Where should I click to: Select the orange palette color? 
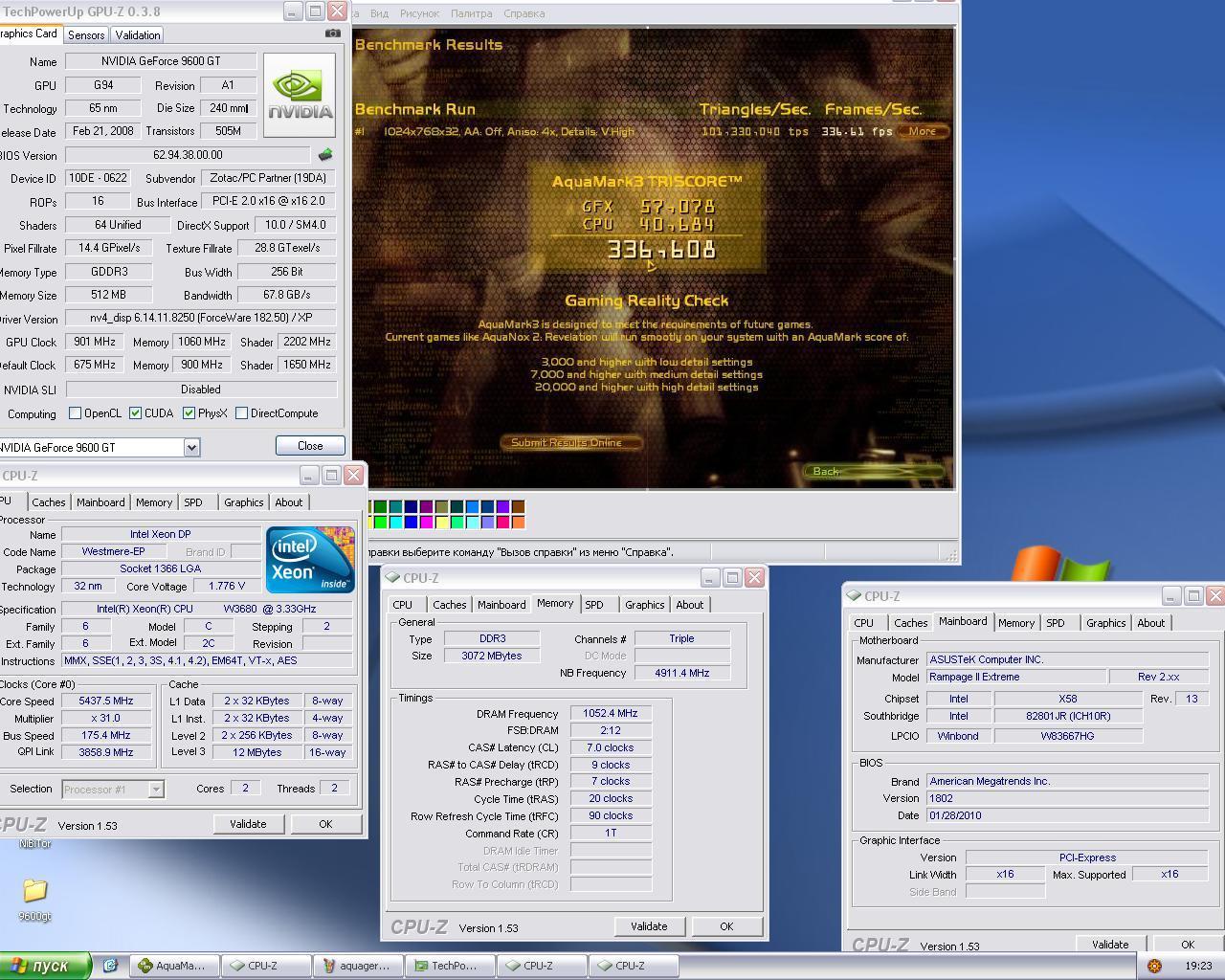pyautogui.click(x=518, y=523)
